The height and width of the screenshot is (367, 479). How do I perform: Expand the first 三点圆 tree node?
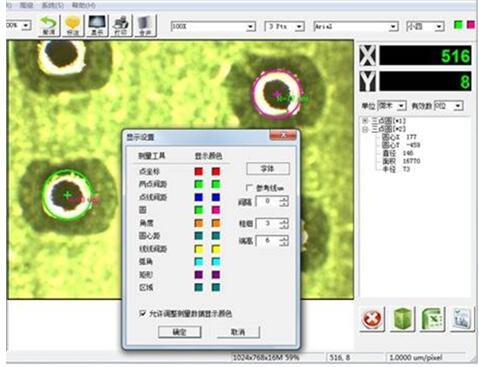point(365,121)
